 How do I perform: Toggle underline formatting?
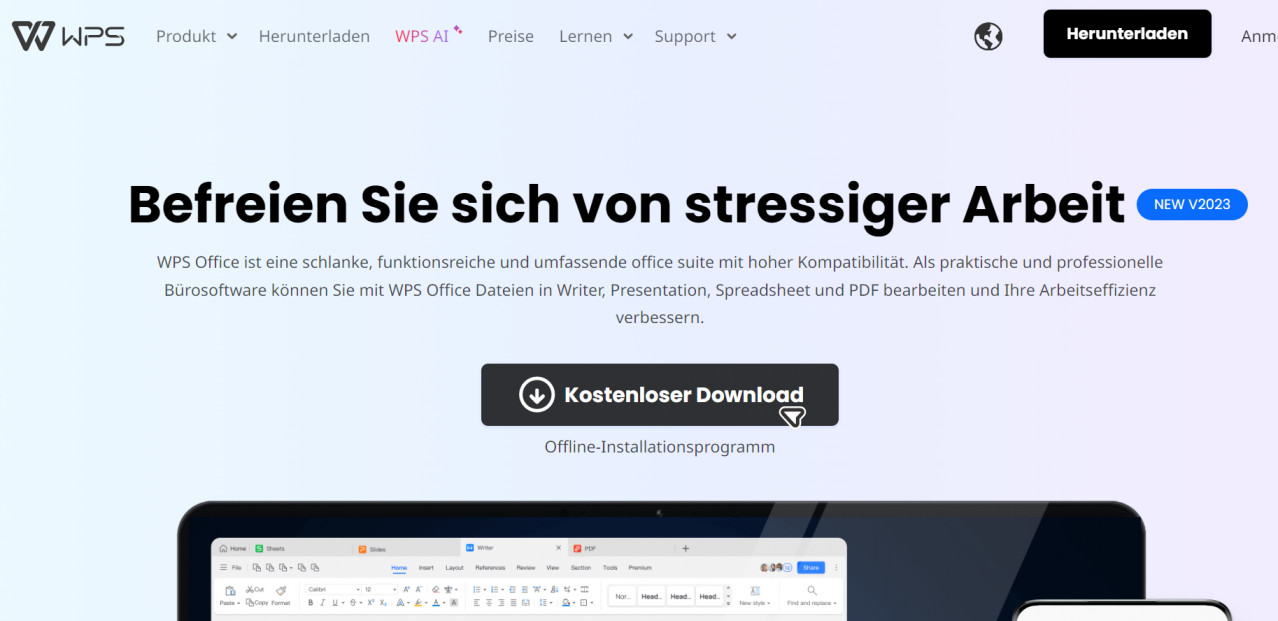click(x=333, y=602)
